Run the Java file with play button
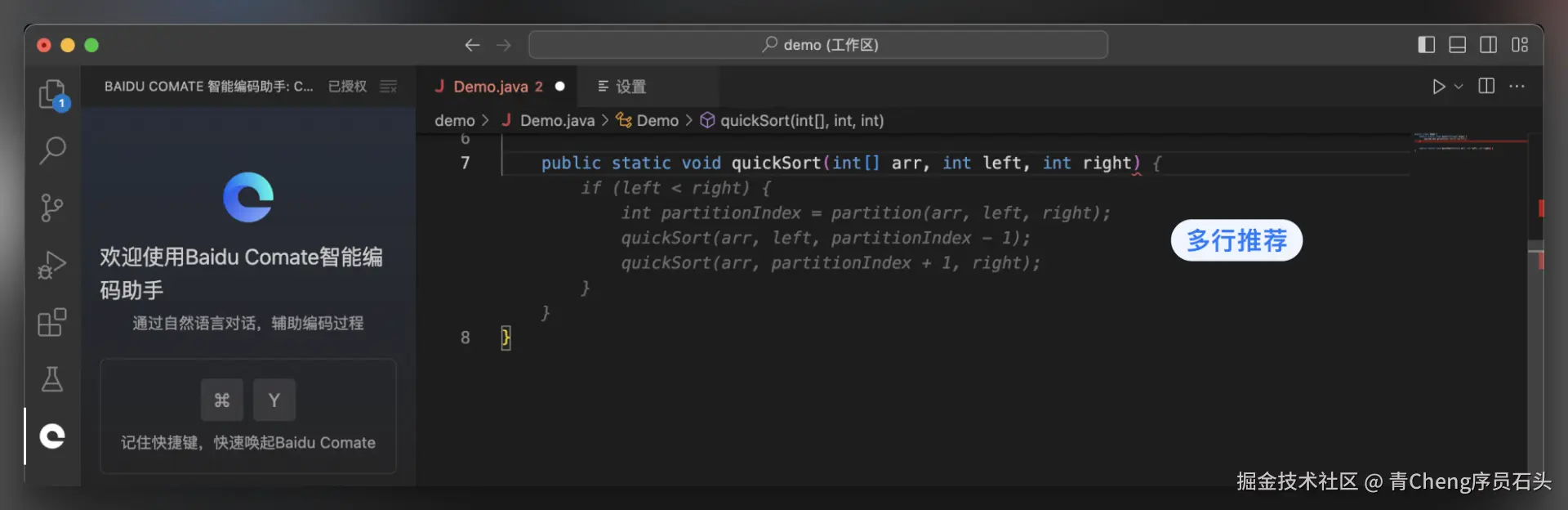Screen dimensions: 1568x510 (1438, 87)
